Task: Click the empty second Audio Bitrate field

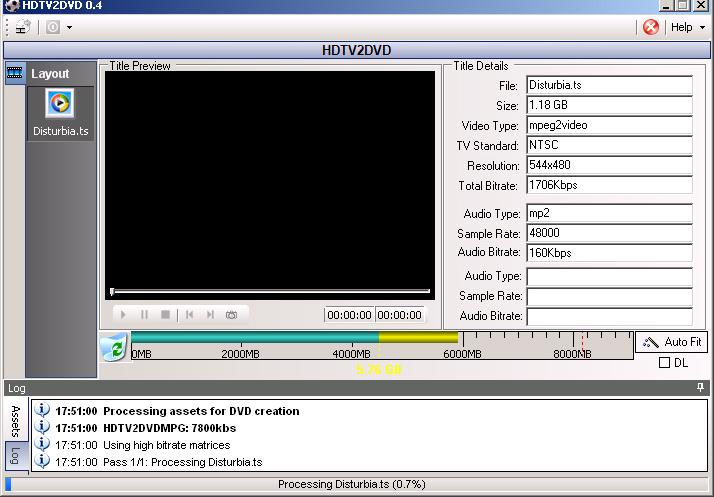Action: 609,317
